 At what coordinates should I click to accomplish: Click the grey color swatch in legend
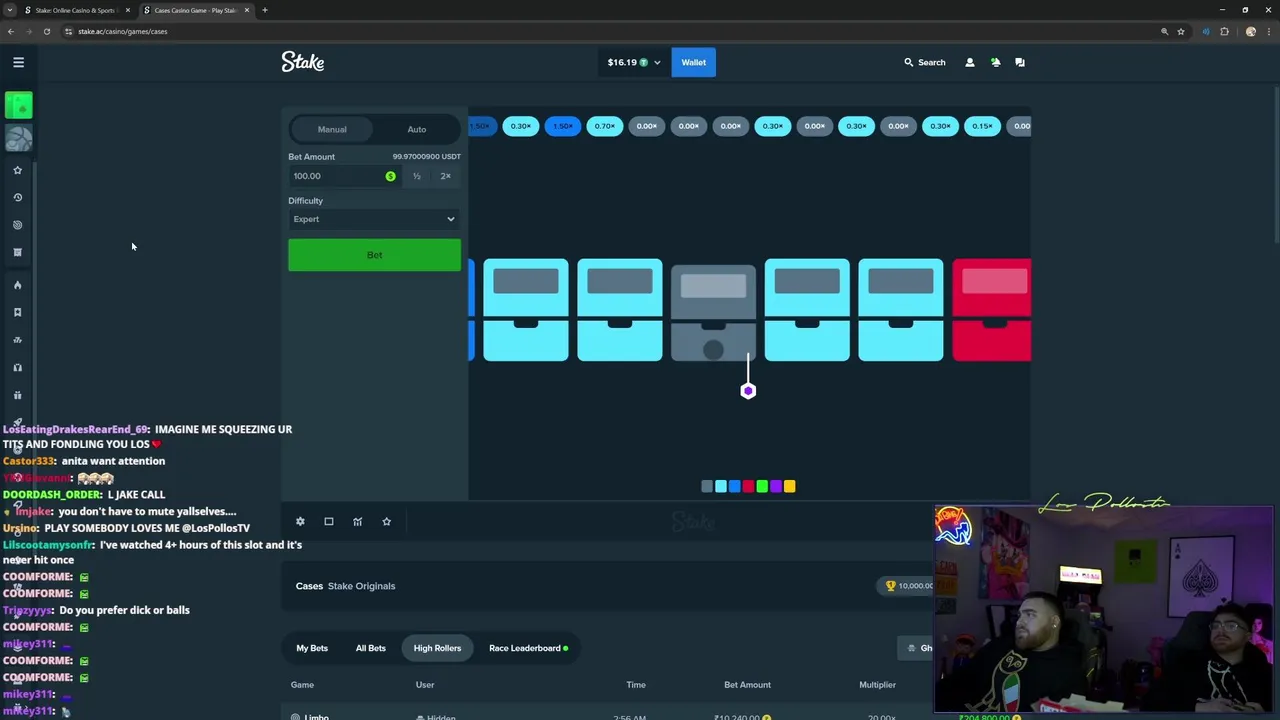coord(707,486)
